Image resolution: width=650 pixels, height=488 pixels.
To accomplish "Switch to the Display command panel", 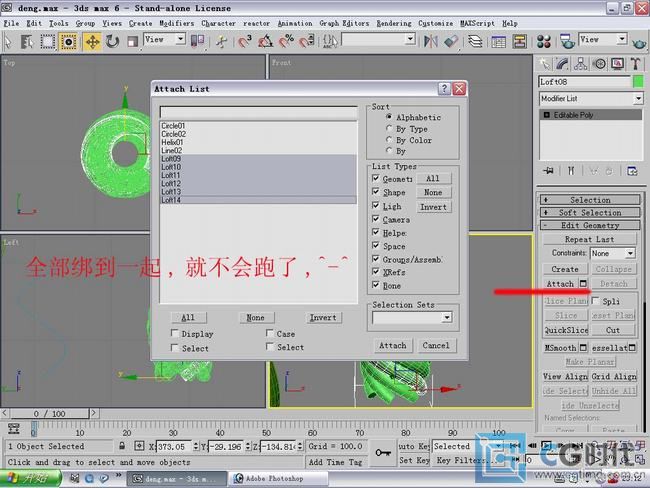I will coord(618,64).
